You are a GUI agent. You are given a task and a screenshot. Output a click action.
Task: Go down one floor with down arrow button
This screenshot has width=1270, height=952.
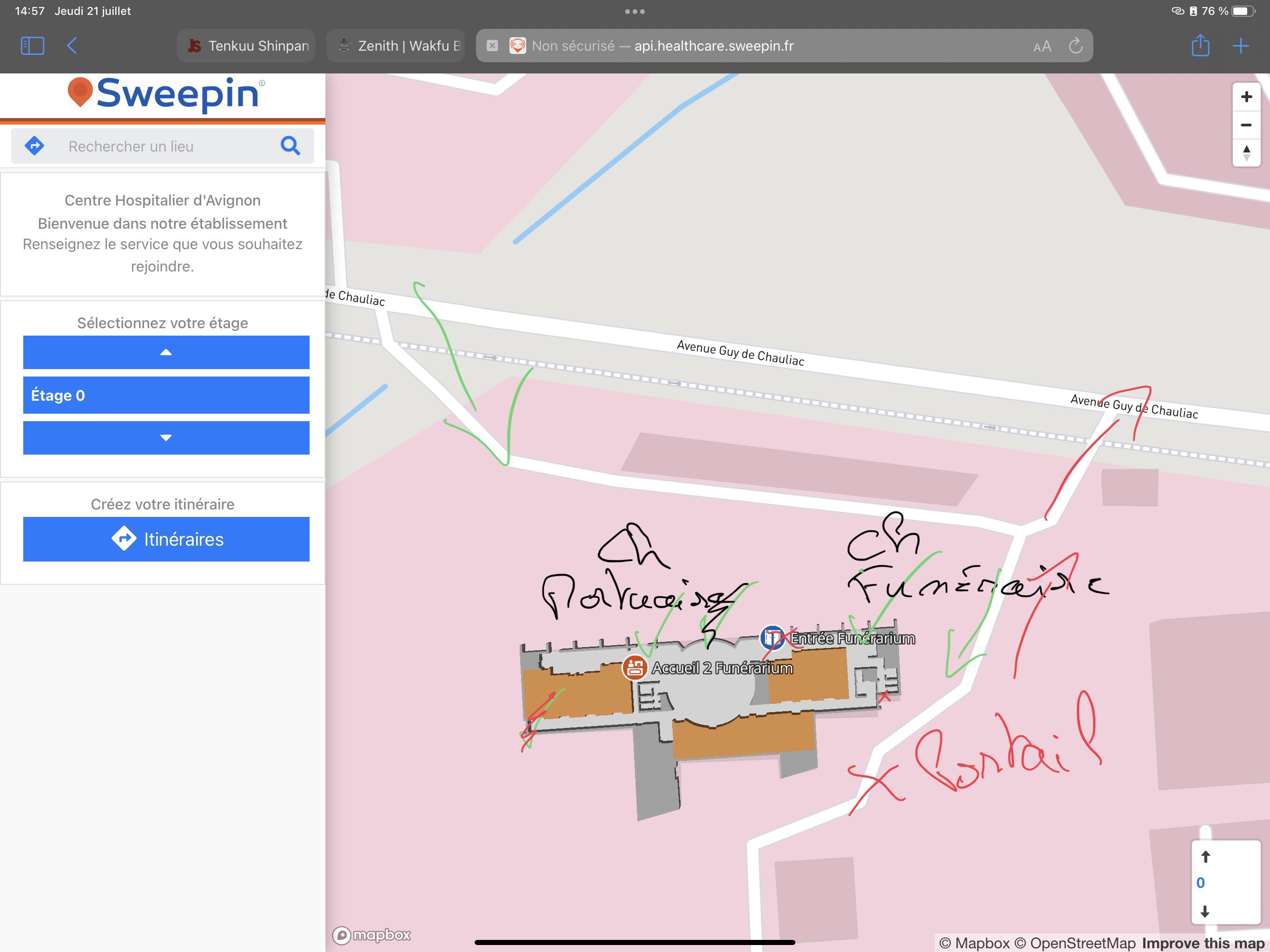[166, 438]
